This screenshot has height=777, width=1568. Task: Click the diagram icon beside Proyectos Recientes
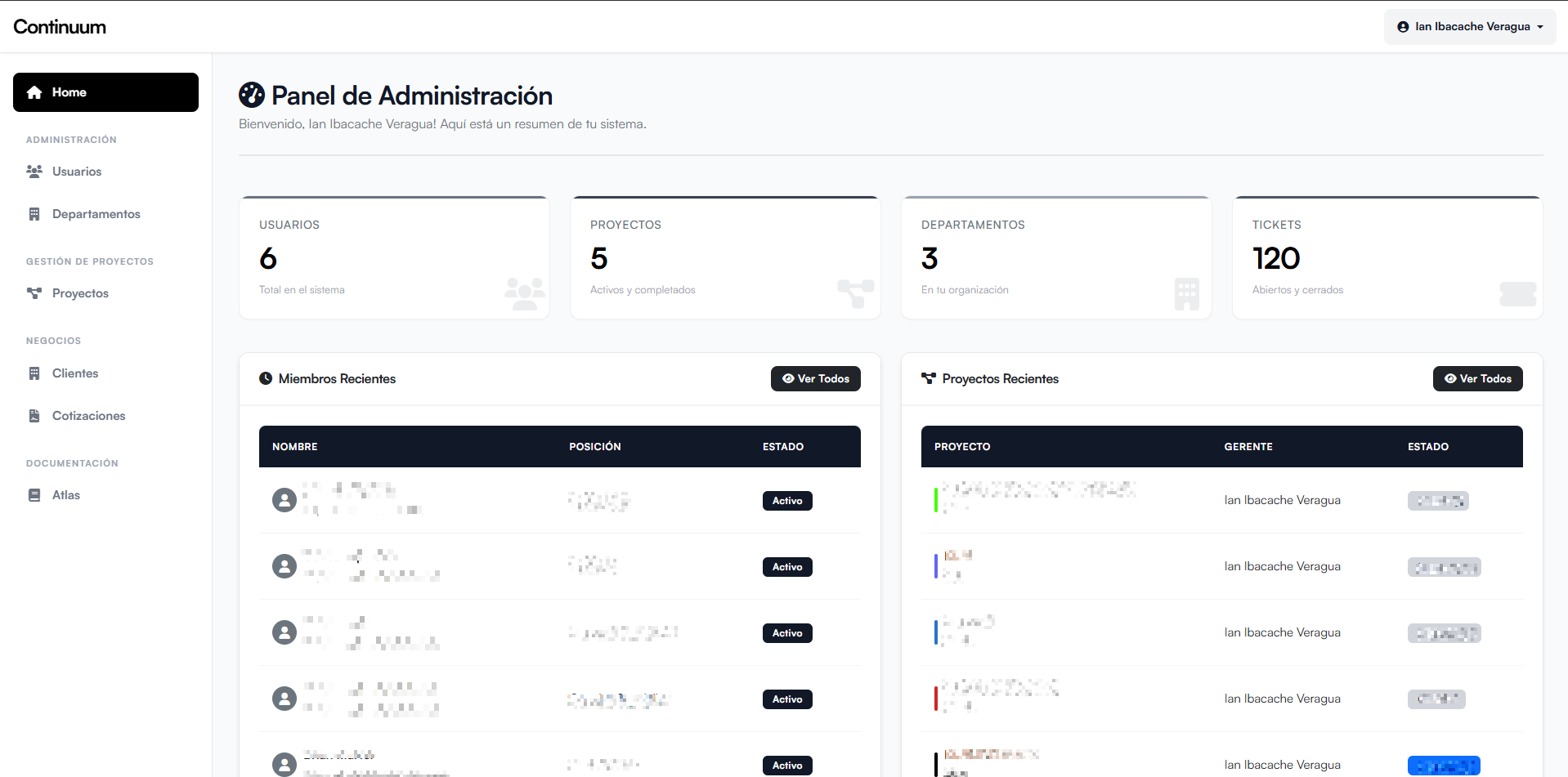click(x=929, y=378)
